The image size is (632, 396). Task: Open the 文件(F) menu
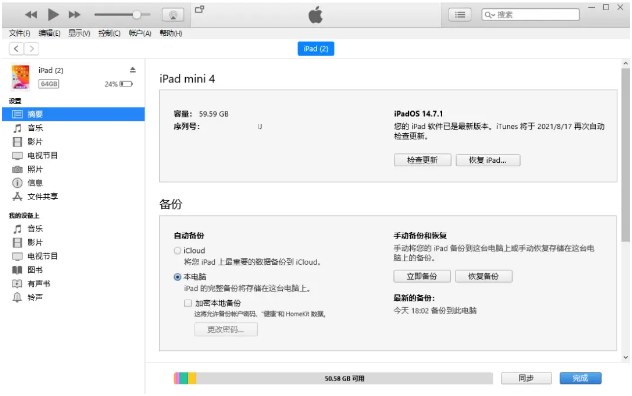tap(20, 33)
